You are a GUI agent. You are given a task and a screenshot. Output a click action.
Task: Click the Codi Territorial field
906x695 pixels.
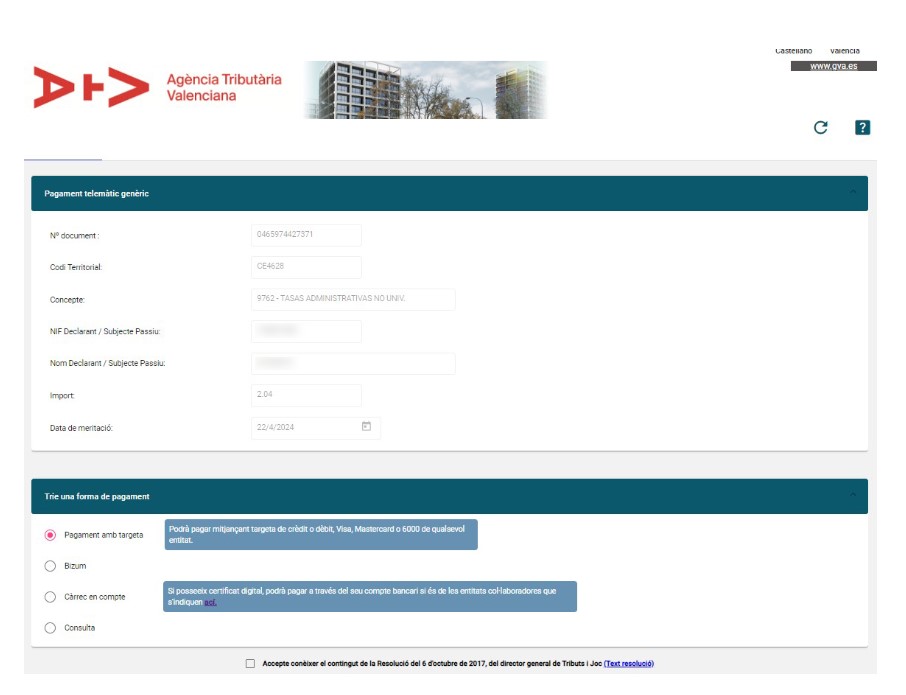pyautogui.click(x=306, y=267)
